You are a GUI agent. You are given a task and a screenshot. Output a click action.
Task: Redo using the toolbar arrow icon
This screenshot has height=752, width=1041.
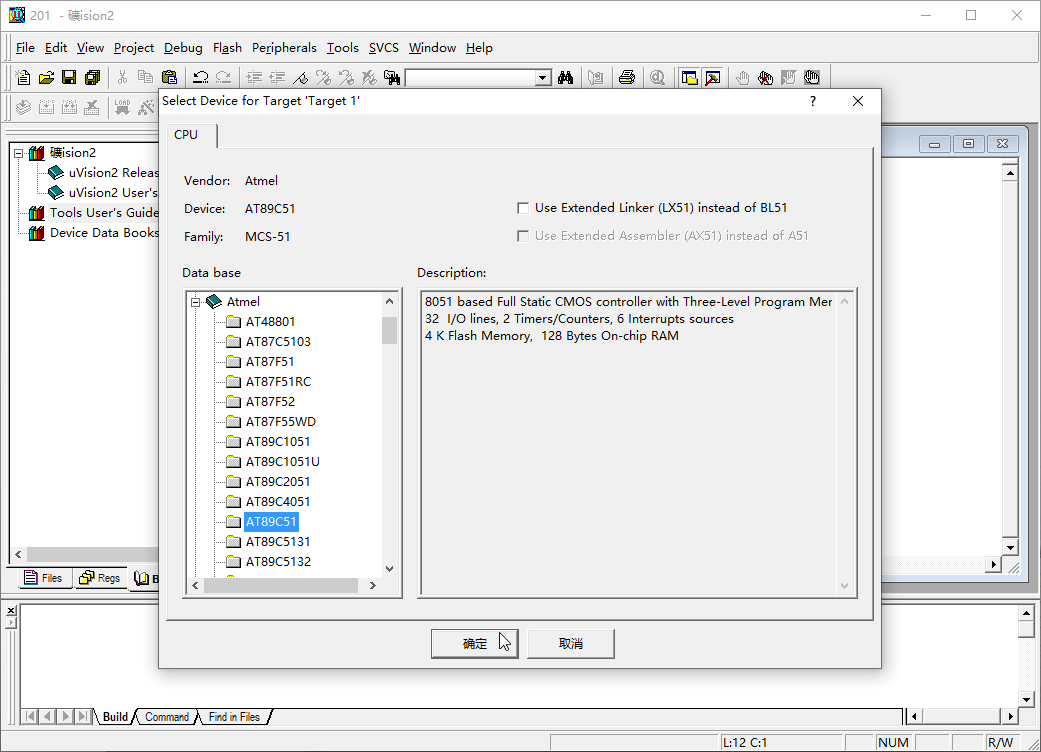[224, 78]
